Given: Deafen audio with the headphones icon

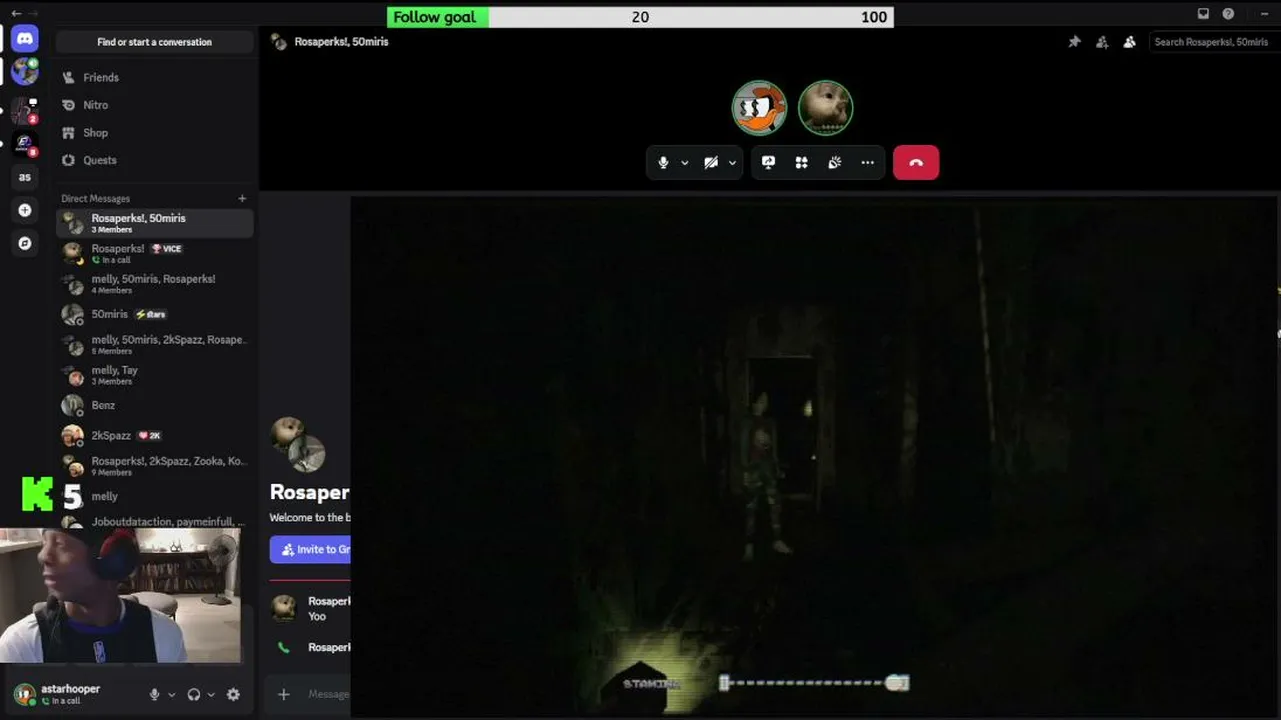Looking at the screenshot, I should click(x=194, y=695).
